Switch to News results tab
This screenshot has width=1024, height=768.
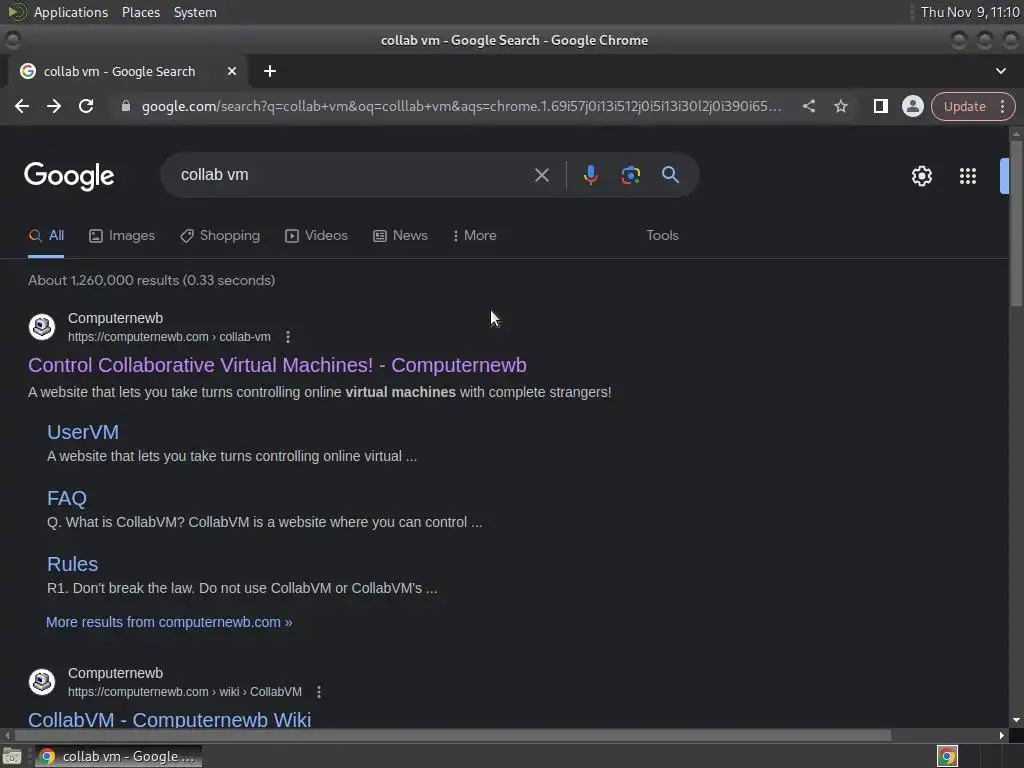coord(400,236)
